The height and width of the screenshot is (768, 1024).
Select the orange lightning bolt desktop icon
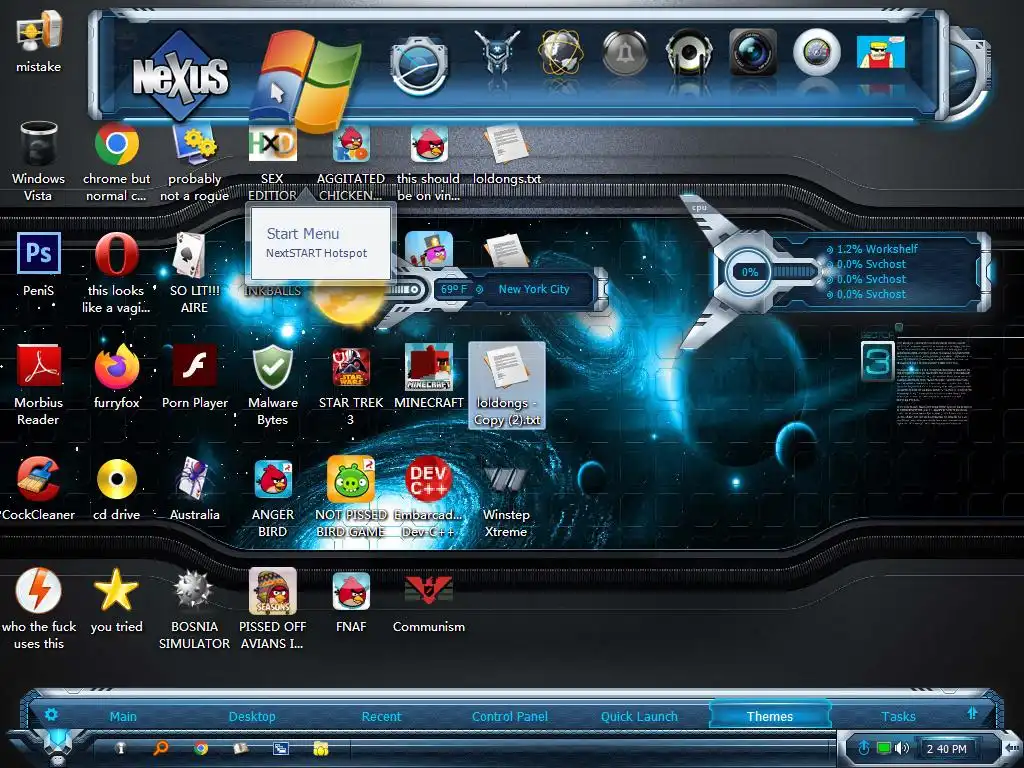(39, 609)
